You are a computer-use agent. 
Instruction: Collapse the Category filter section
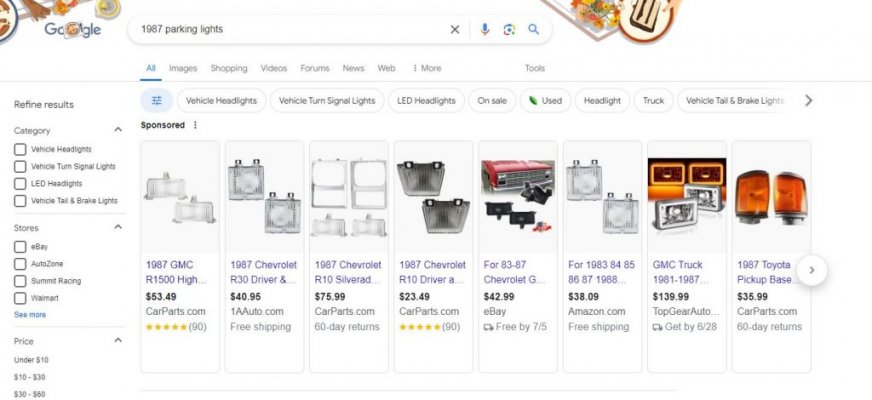click(118, 131)
